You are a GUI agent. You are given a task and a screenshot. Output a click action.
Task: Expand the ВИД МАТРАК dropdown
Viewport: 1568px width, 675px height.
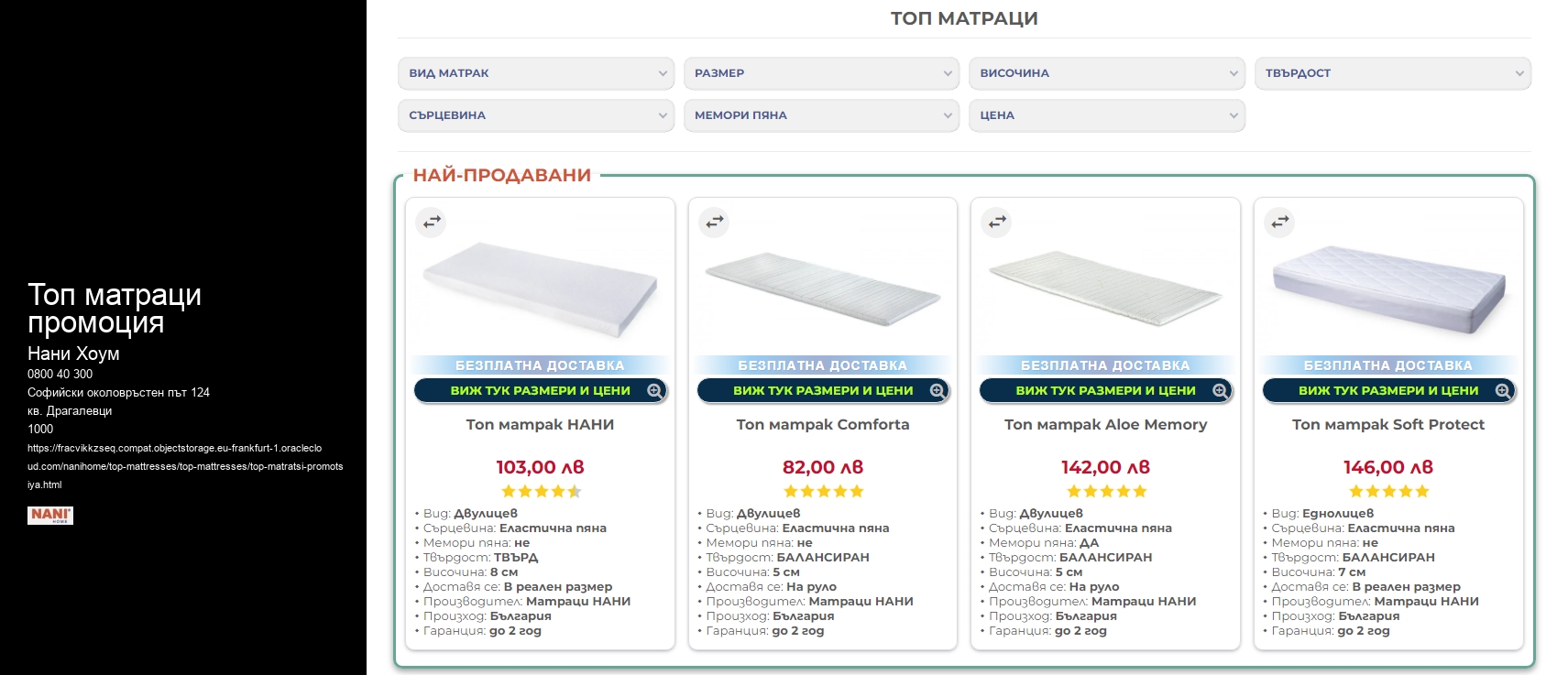(536, 73)
